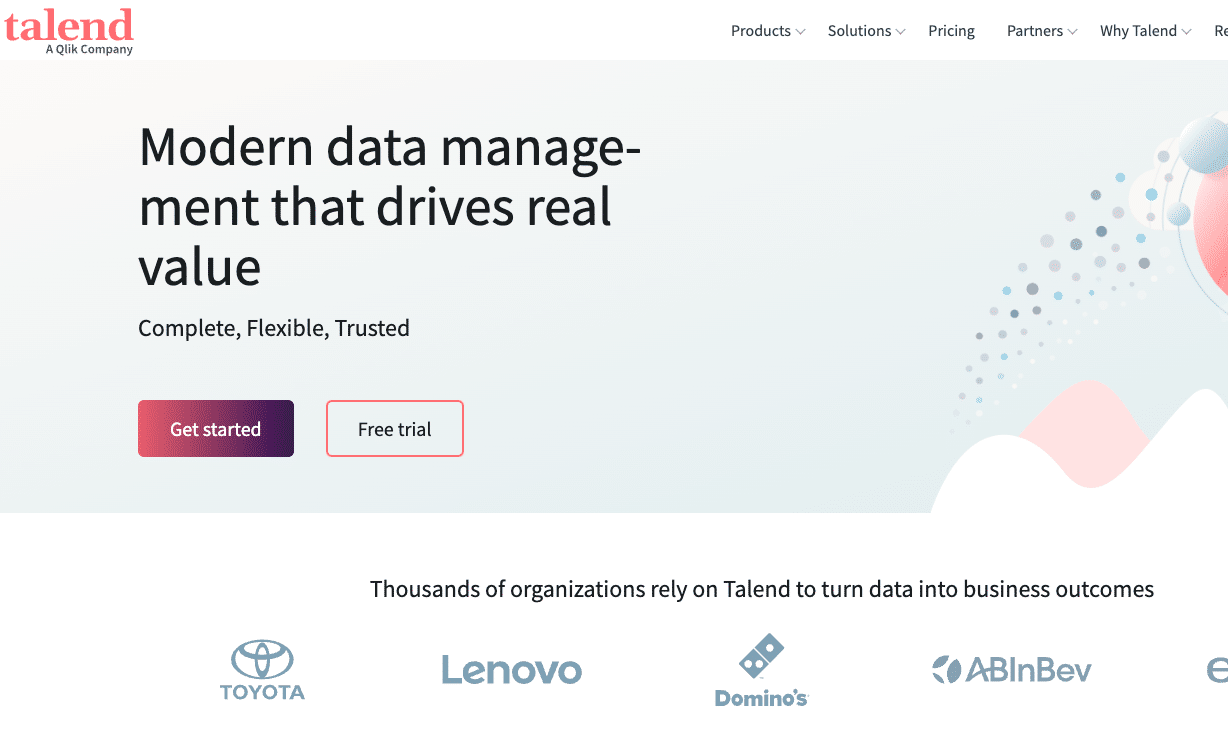Expand the Solutions menu chevron
Screen dimensions: 1228x733
(900, 32)
